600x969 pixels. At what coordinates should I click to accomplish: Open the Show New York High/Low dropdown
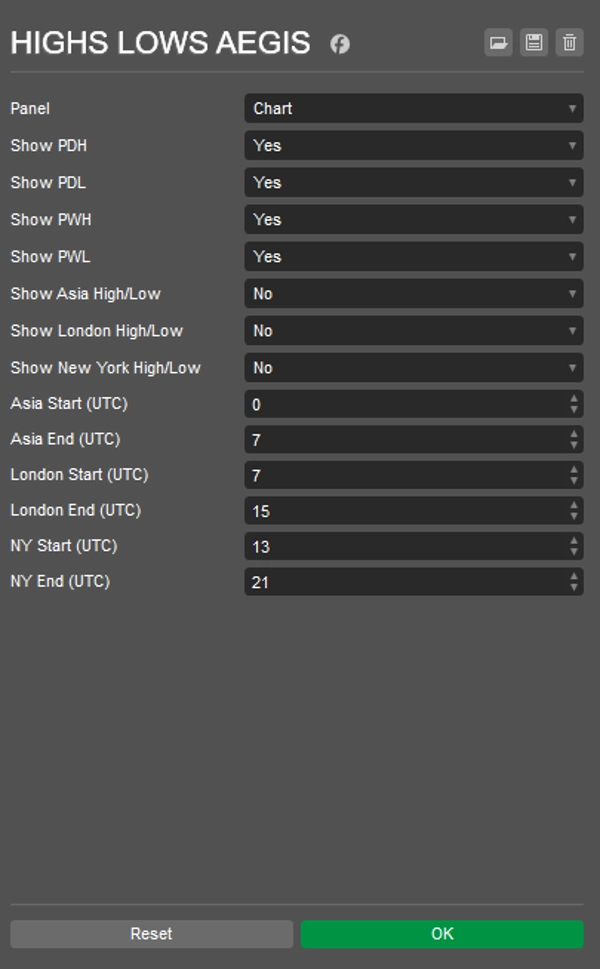tap(413, 368)
